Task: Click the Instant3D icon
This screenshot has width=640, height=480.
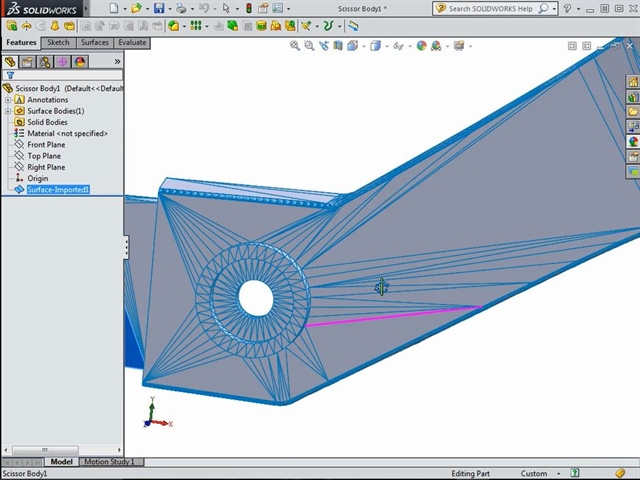Action: tap(353, 26)
